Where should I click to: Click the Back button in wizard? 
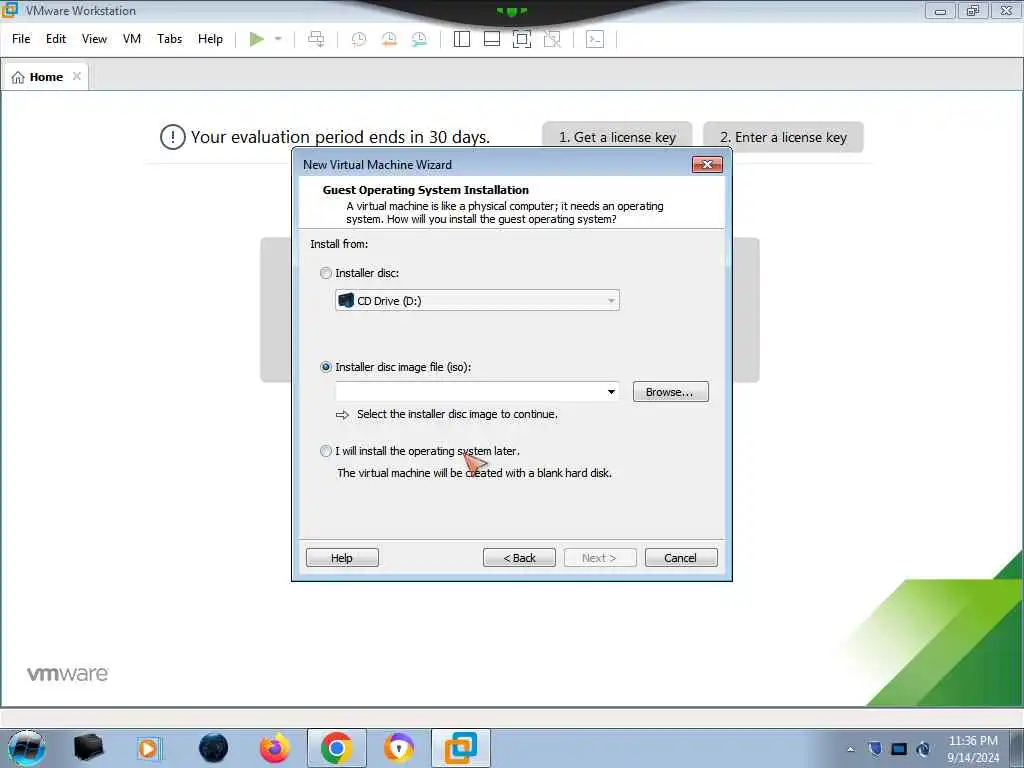[x=519, y=558]
